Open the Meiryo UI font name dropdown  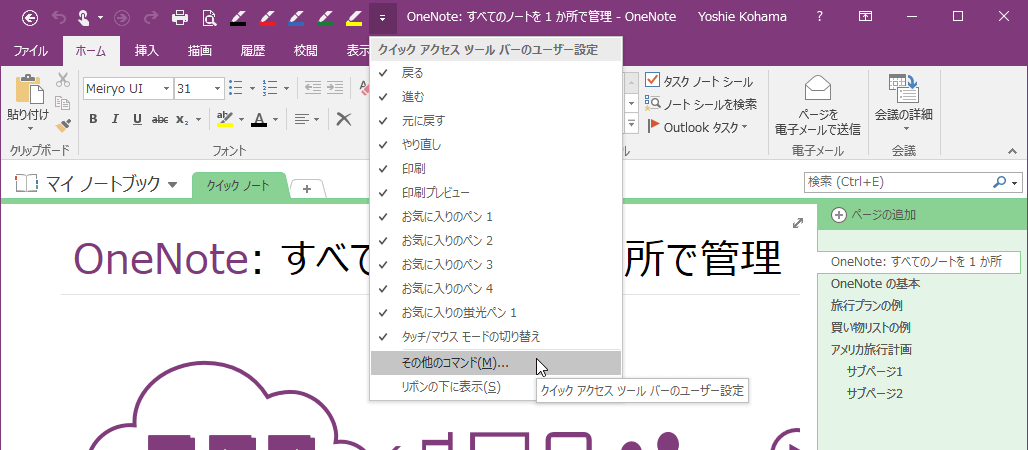[167, 89]
